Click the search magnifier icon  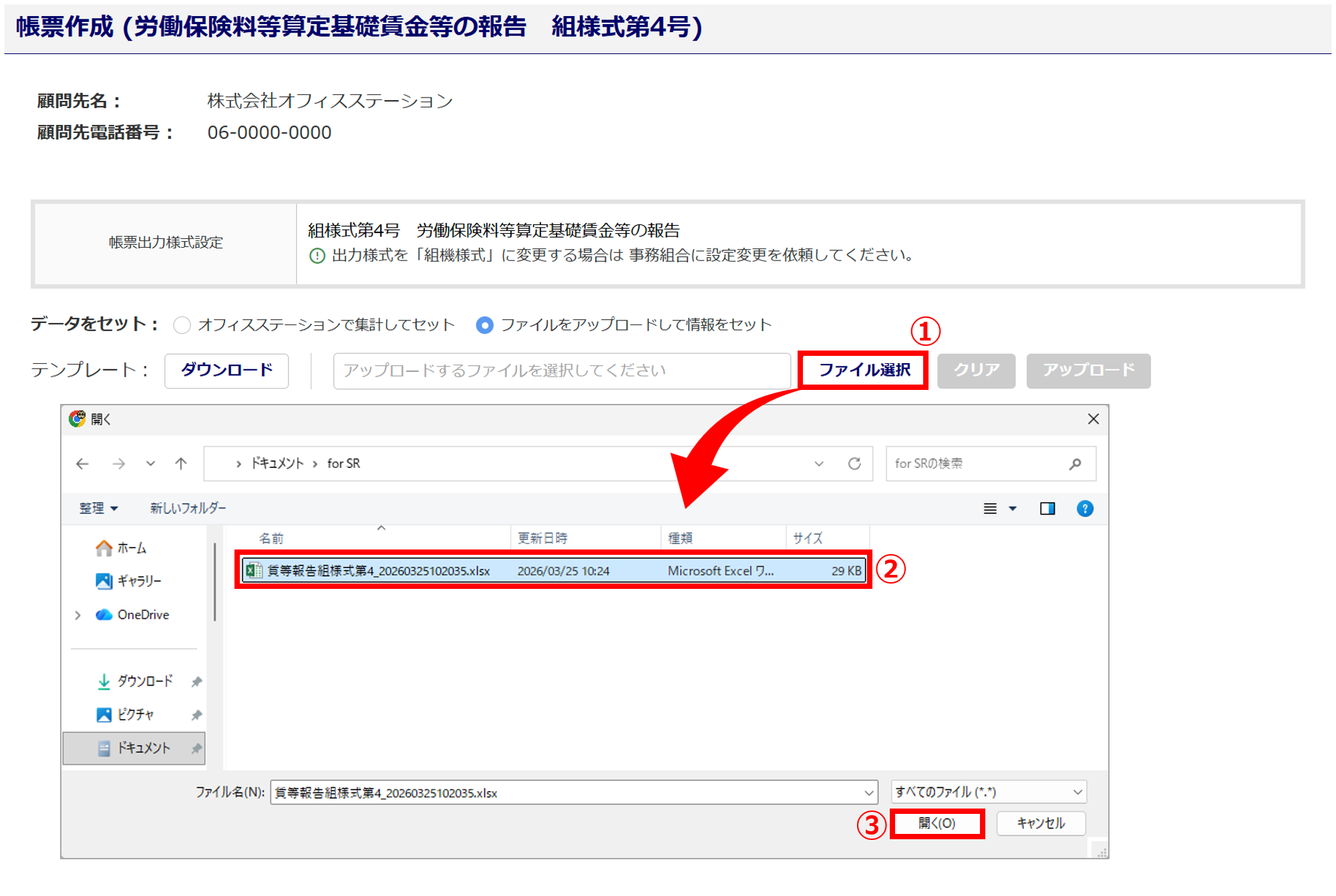coord(1075,463)
